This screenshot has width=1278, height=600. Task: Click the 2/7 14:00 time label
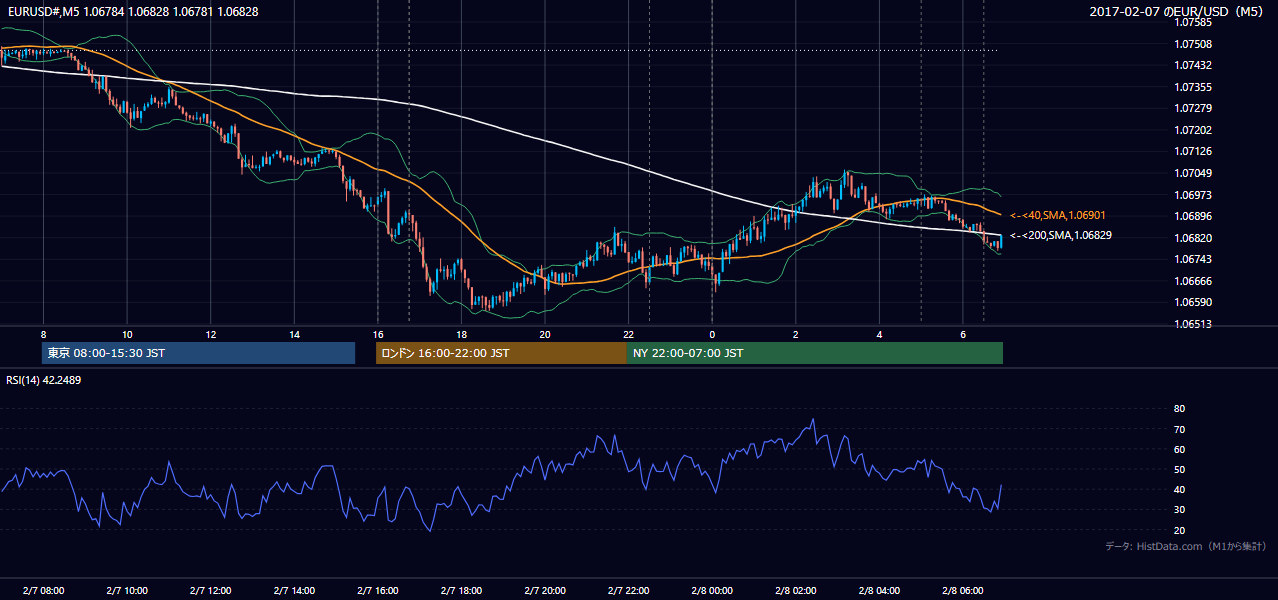294,591
